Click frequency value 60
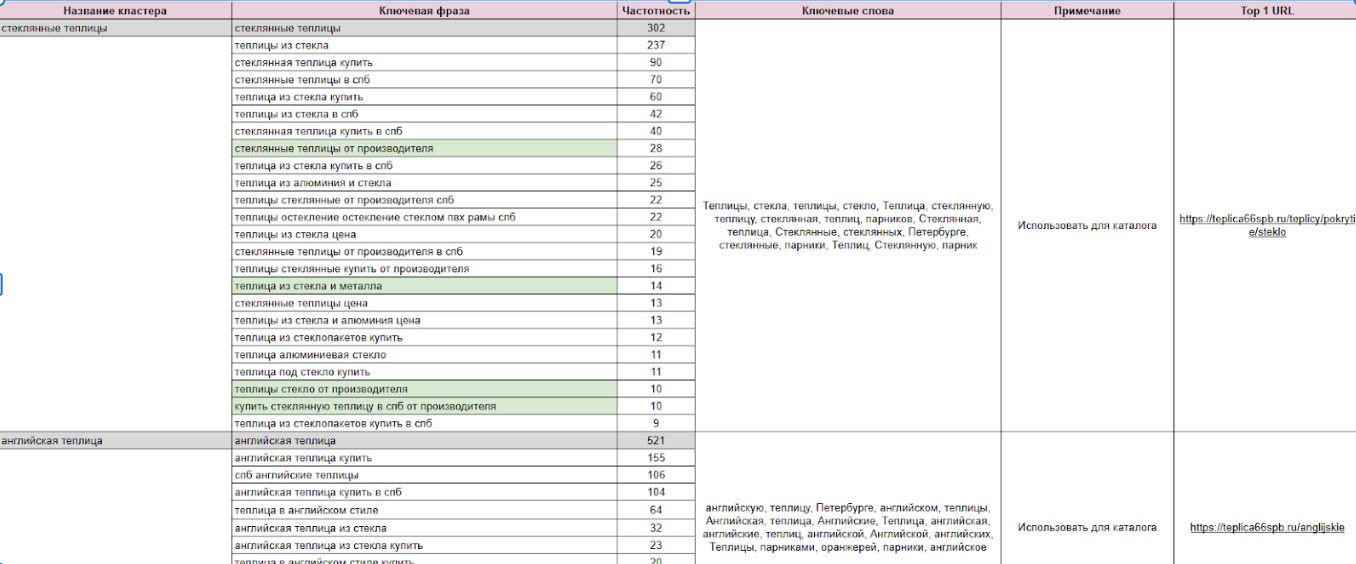1356x564 pixels. tap(656, 97)
